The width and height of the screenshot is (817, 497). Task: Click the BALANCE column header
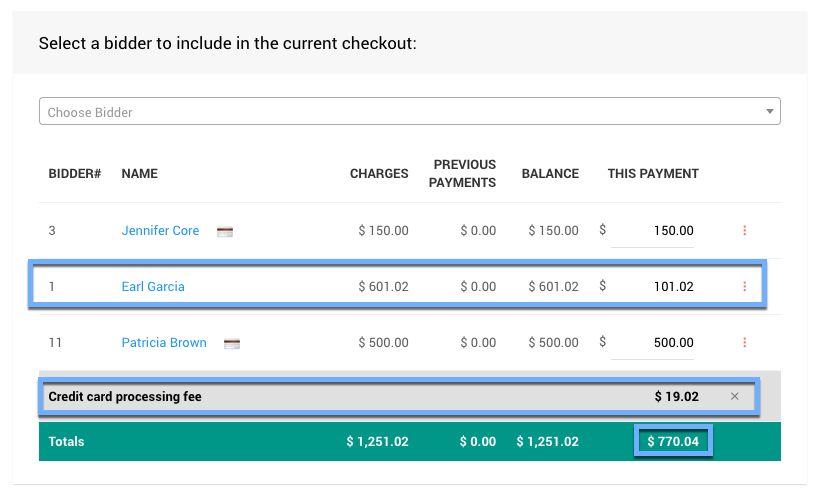tap(550, 174)
